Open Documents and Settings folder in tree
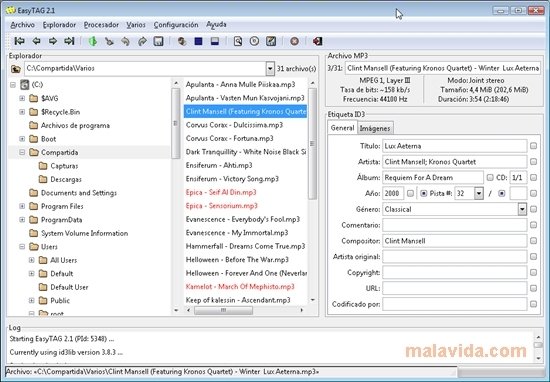The height and width of the screenshot is (382, 550). (x=79, y=193)
